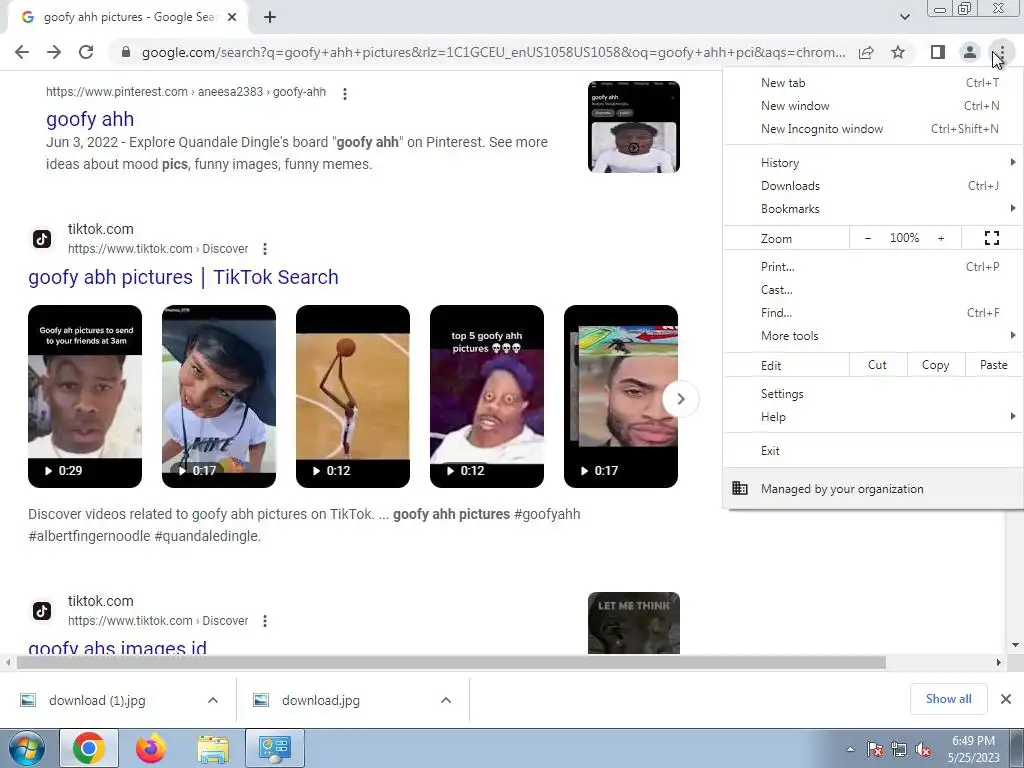Select New window menu item
The image size is (1024, 768).
(873, 106)
